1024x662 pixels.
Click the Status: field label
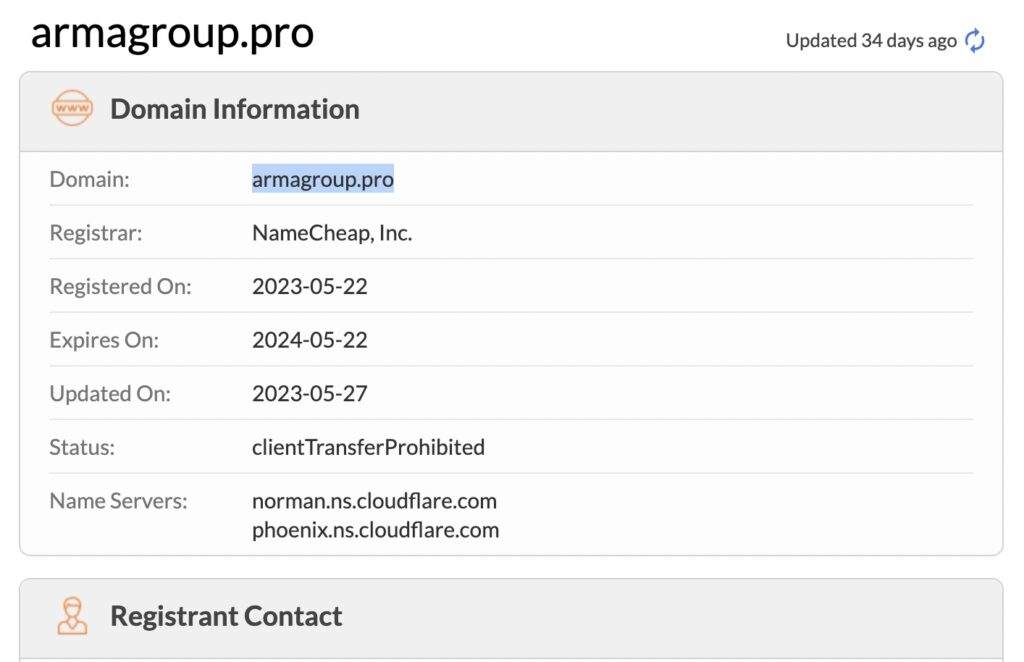82,447
